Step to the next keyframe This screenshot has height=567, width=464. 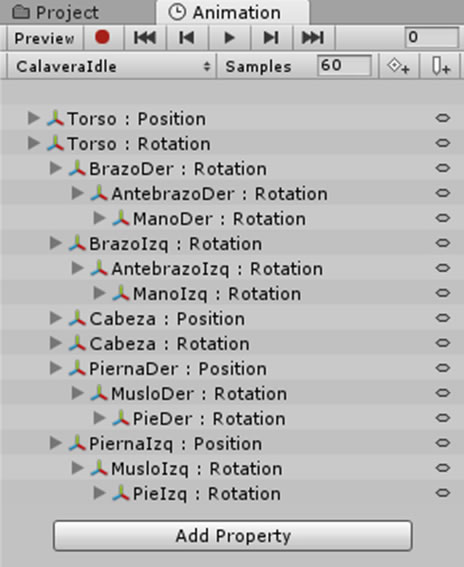point(271,37)
